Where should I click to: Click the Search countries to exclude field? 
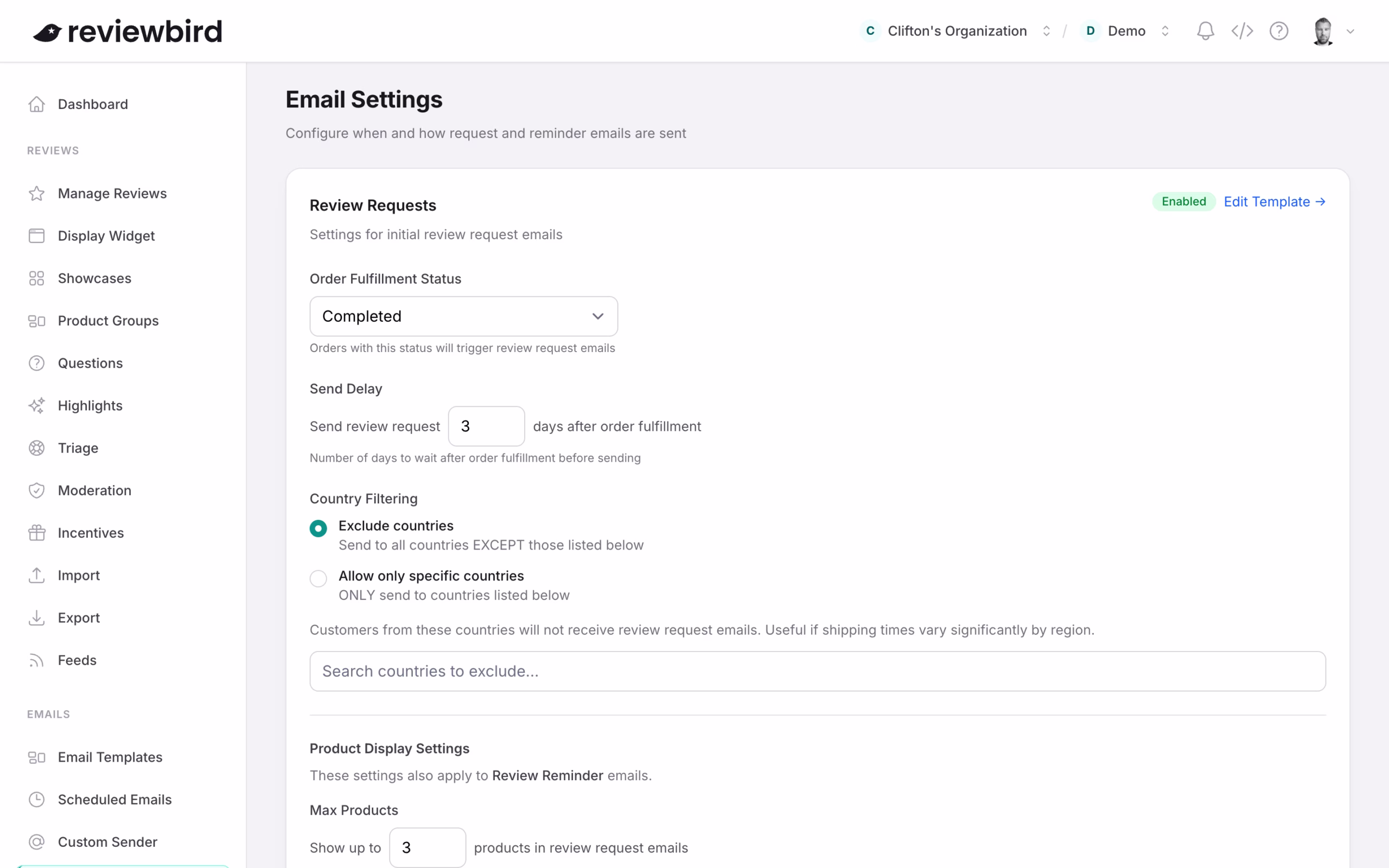click(818, 671)
